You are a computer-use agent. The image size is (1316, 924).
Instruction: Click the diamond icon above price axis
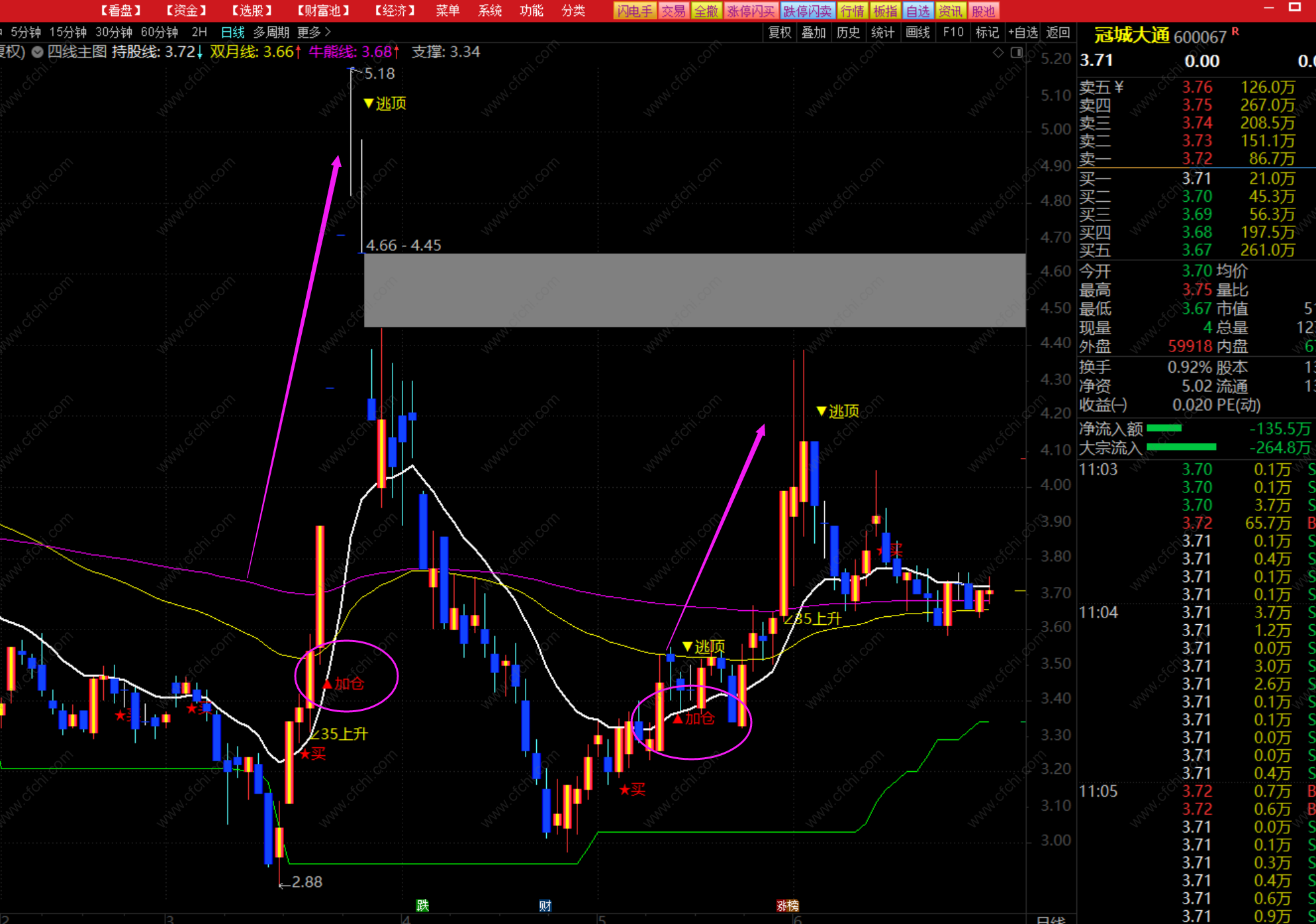click(998, 52)
